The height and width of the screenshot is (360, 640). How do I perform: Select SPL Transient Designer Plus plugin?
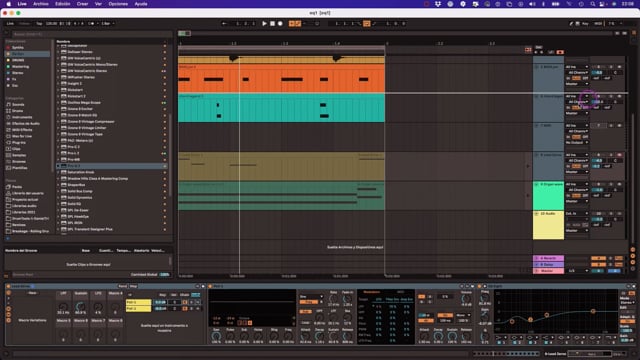(90, 229)
